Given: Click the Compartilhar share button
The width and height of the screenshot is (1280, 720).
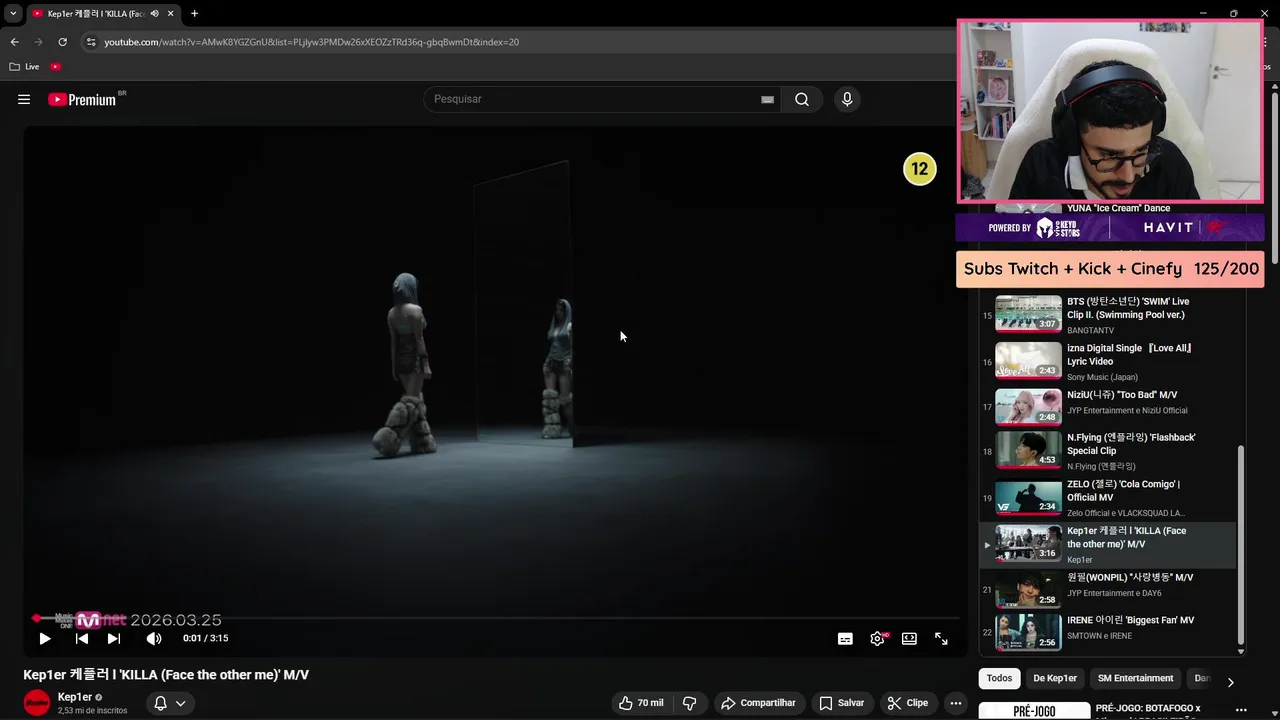Looking at the screenshot, I should pyautogui.click(x=758, y=703).
